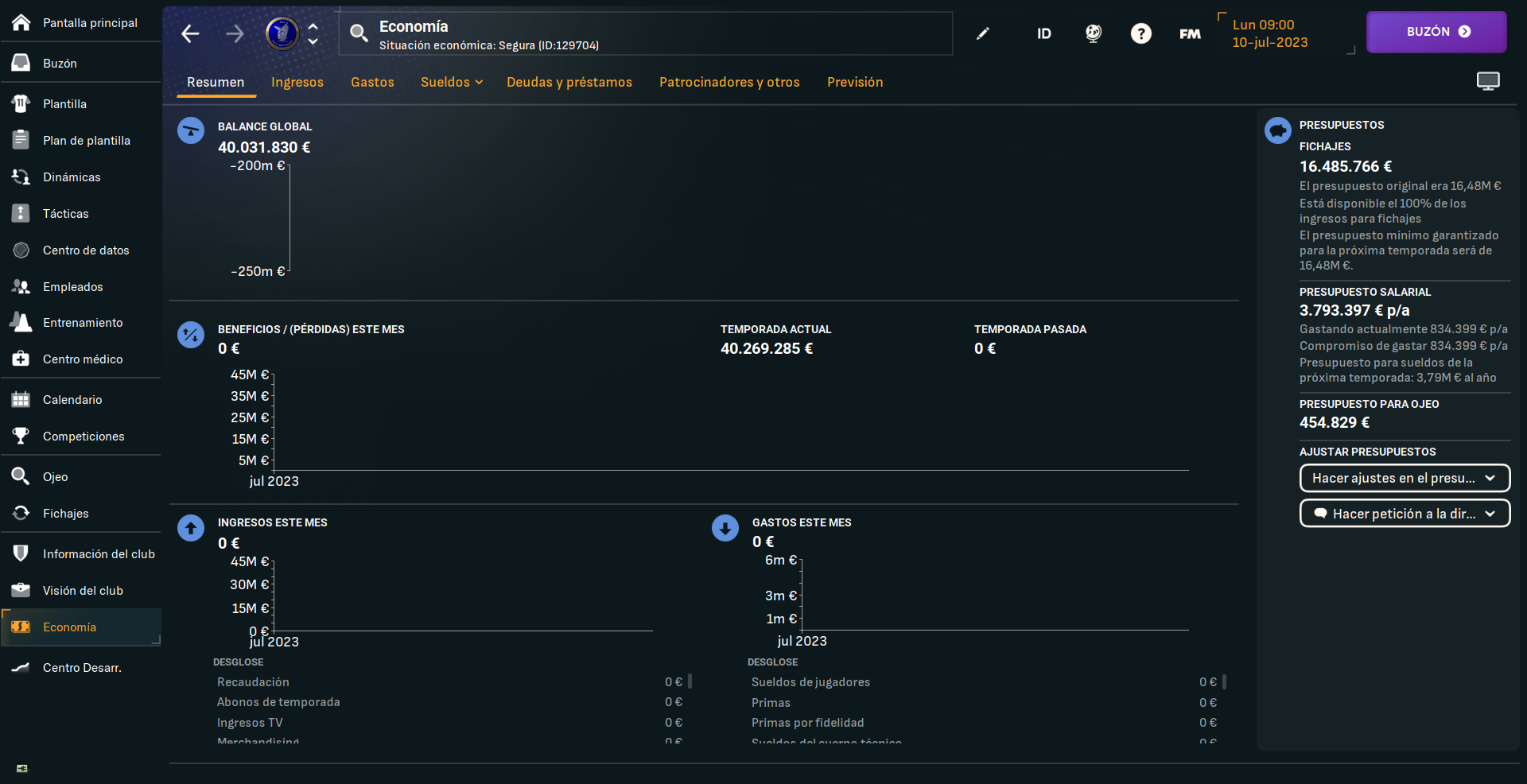
Task: Click the club crest badge
Action: [282, 33]
